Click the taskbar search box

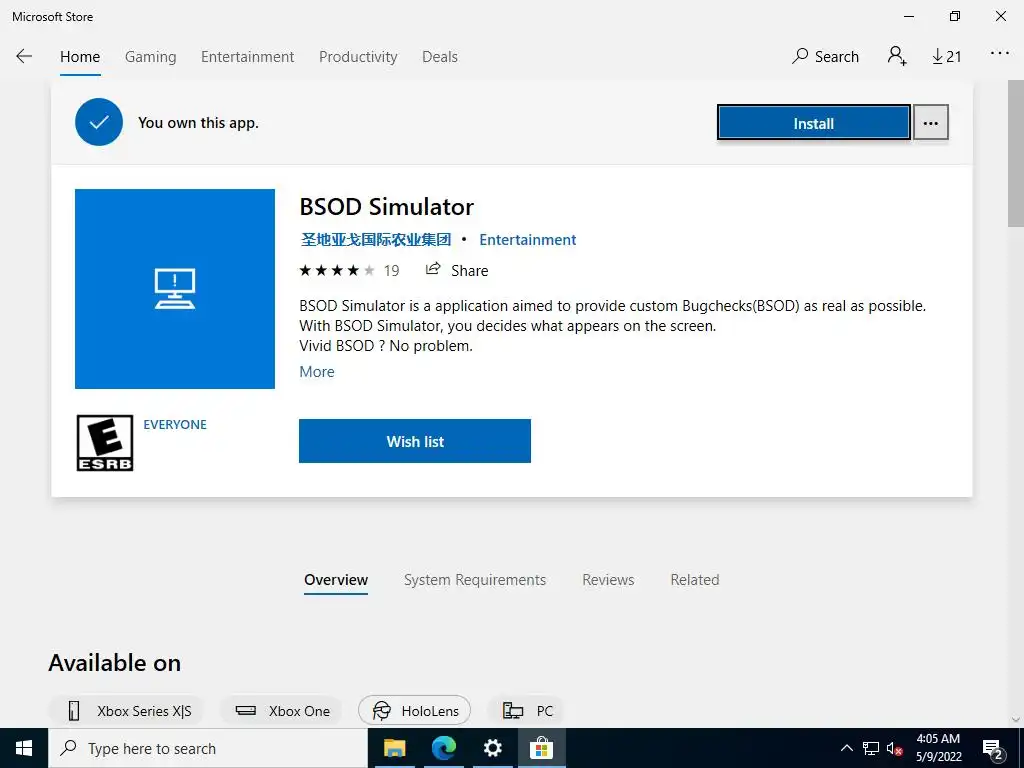[208, 748]
